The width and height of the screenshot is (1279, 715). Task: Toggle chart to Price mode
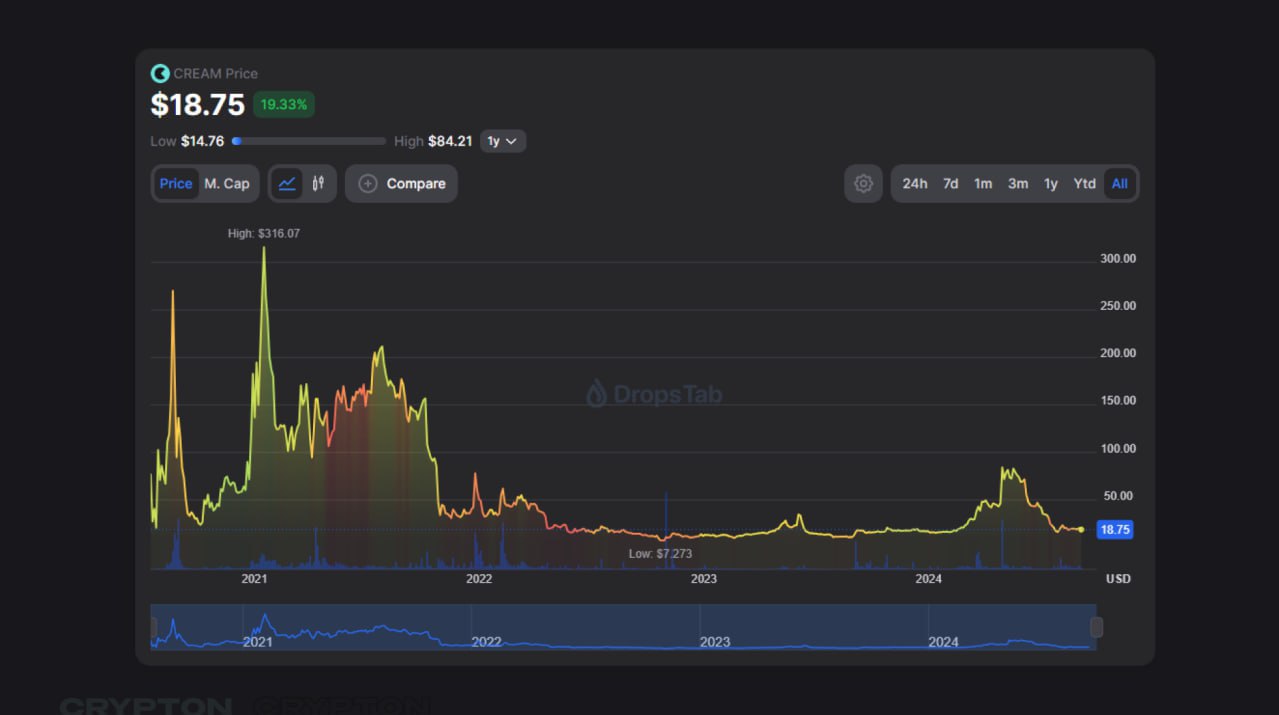coord(176,184)
